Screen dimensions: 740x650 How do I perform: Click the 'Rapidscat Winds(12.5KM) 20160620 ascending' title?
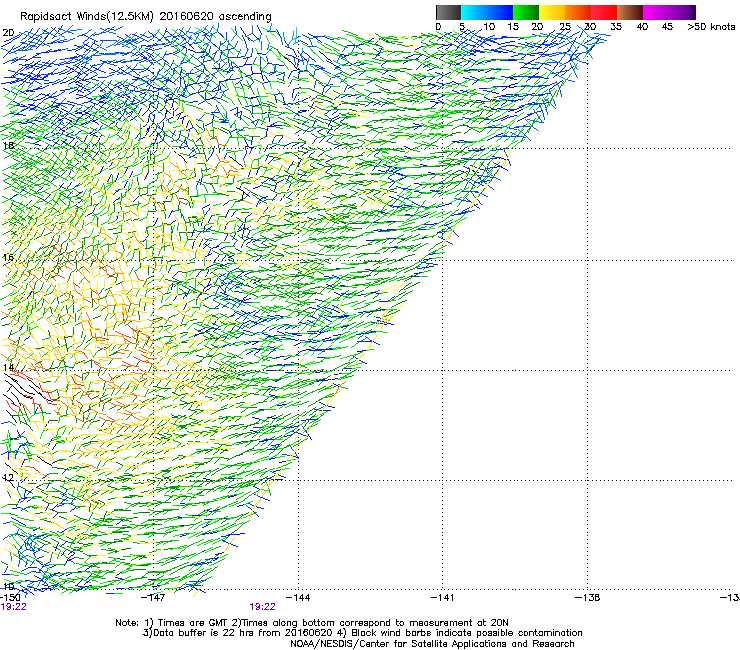click(146, 17)
